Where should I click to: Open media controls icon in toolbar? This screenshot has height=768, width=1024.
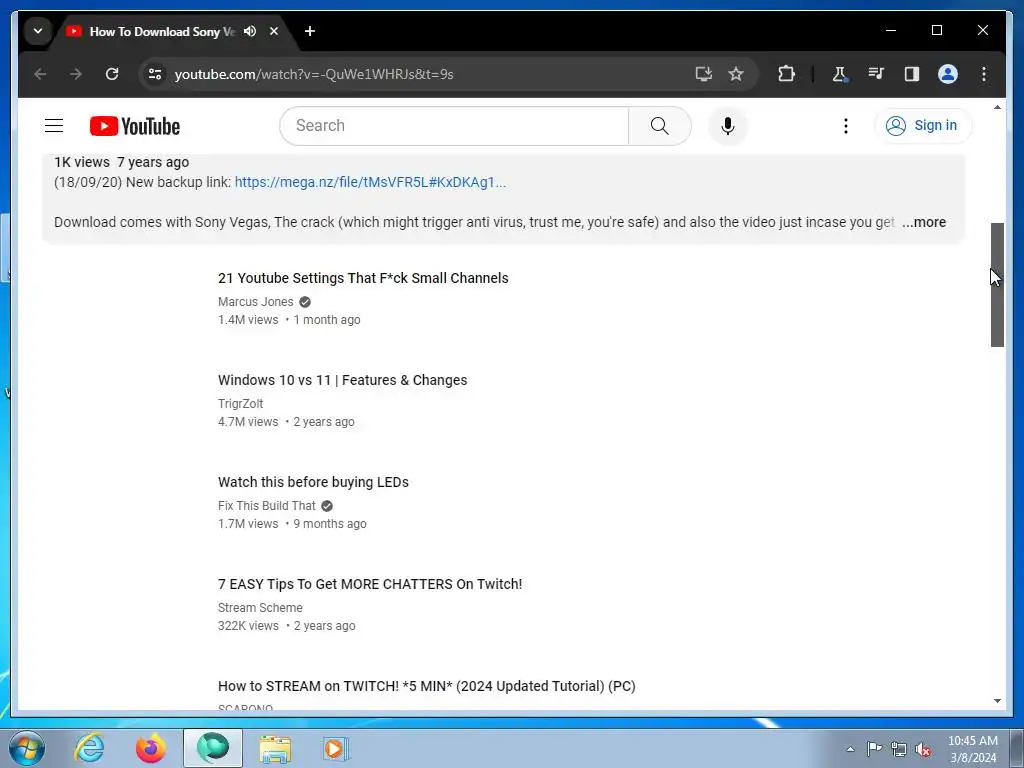(x=876, y=74)
